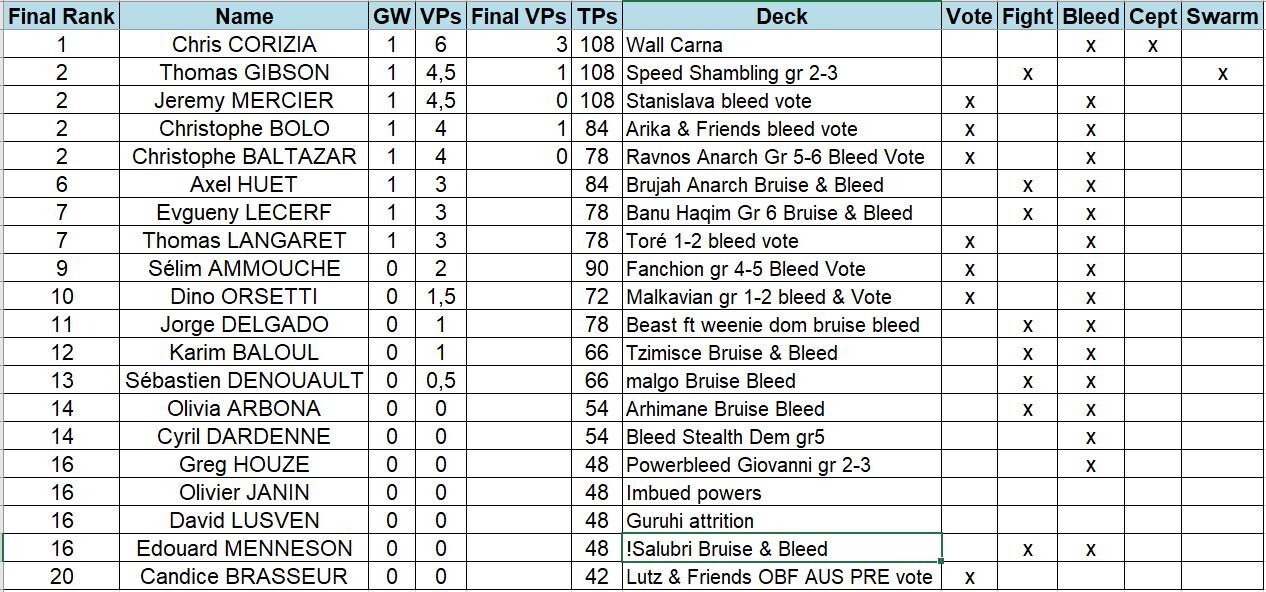Screen dimensions: 1266x592
Task: Select the Deck column header cell
Action: point(781,16)
